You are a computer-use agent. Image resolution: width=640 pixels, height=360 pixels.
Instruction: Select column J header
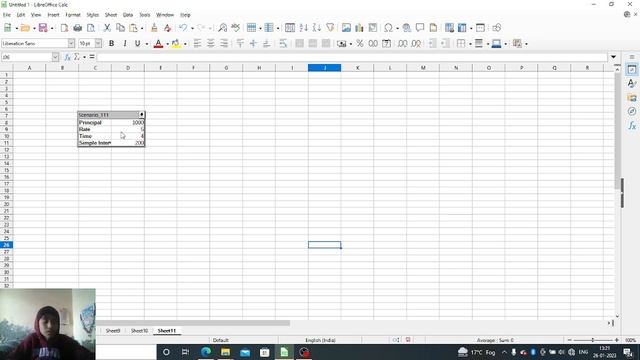pos(324,68)
